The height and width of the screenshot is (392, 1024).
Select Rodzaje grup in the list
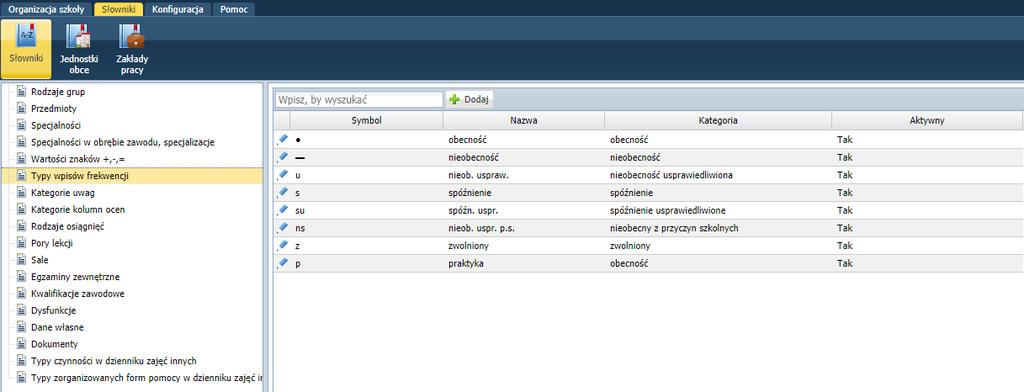58,91
